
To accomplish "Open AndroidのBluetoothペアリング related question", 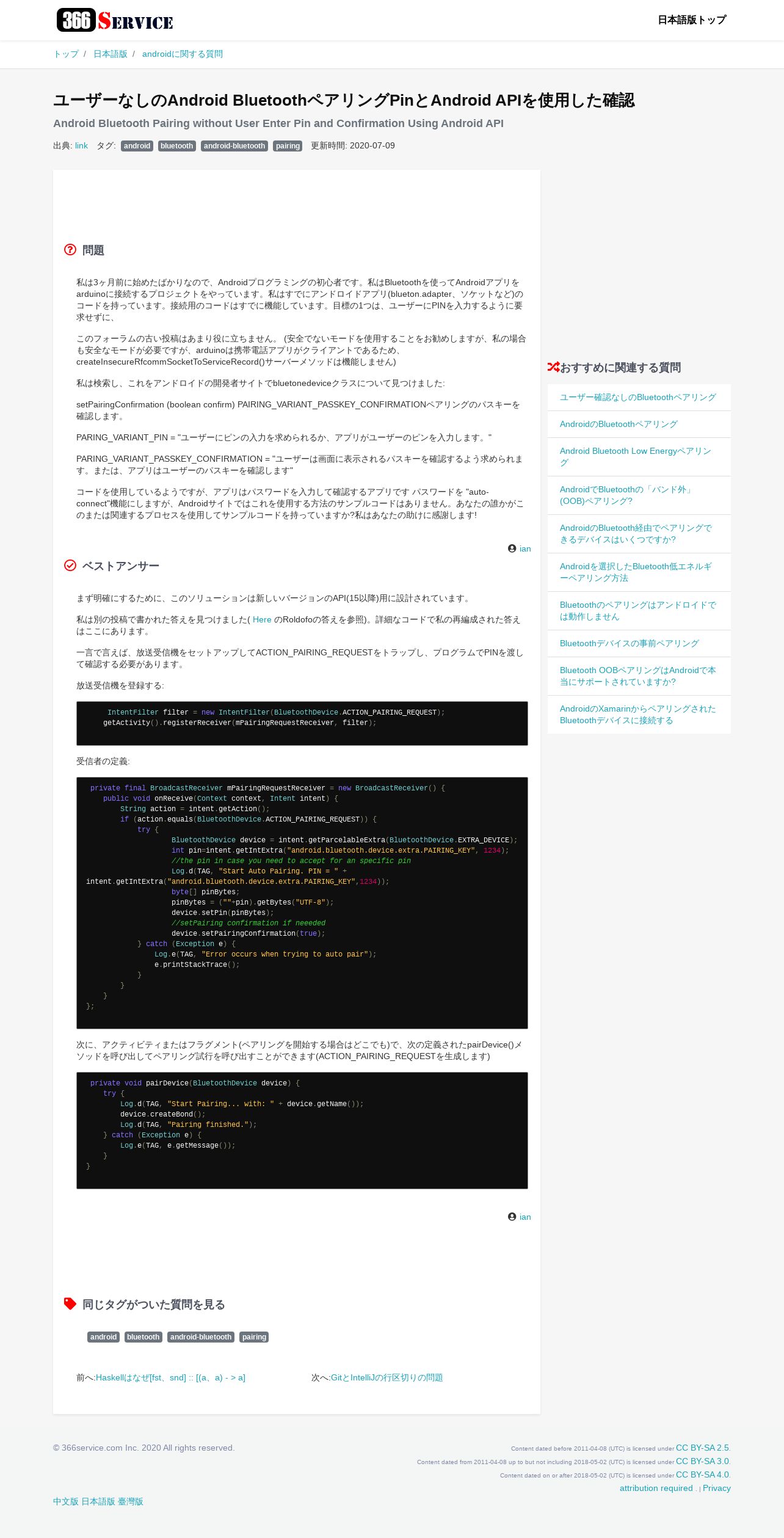I will point(619,424).
